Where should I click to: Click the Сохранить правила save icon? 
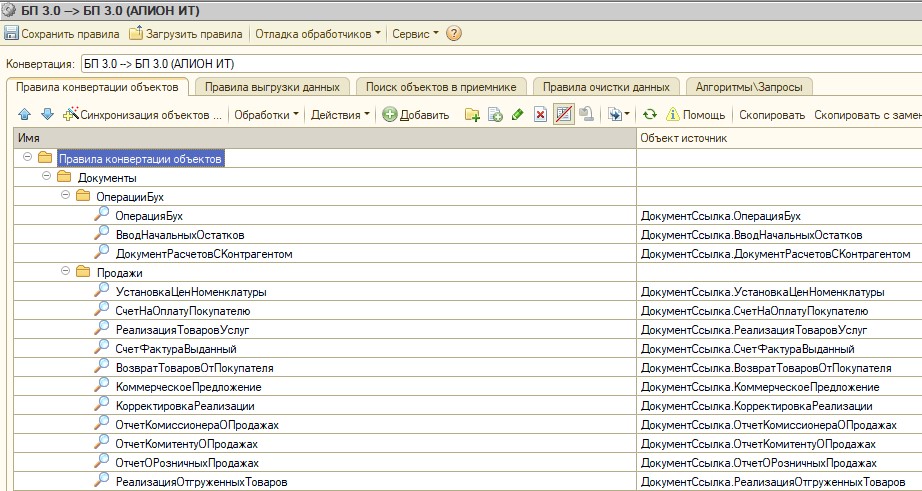(x=11, y=34)
